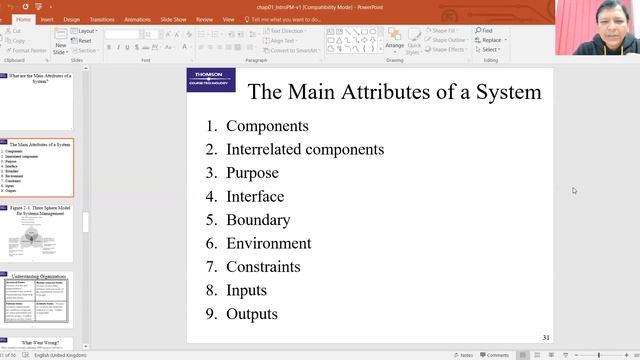The image size is (640, 360).
Task: Open the Transitions ribbon tab
Action: point(102,19)
